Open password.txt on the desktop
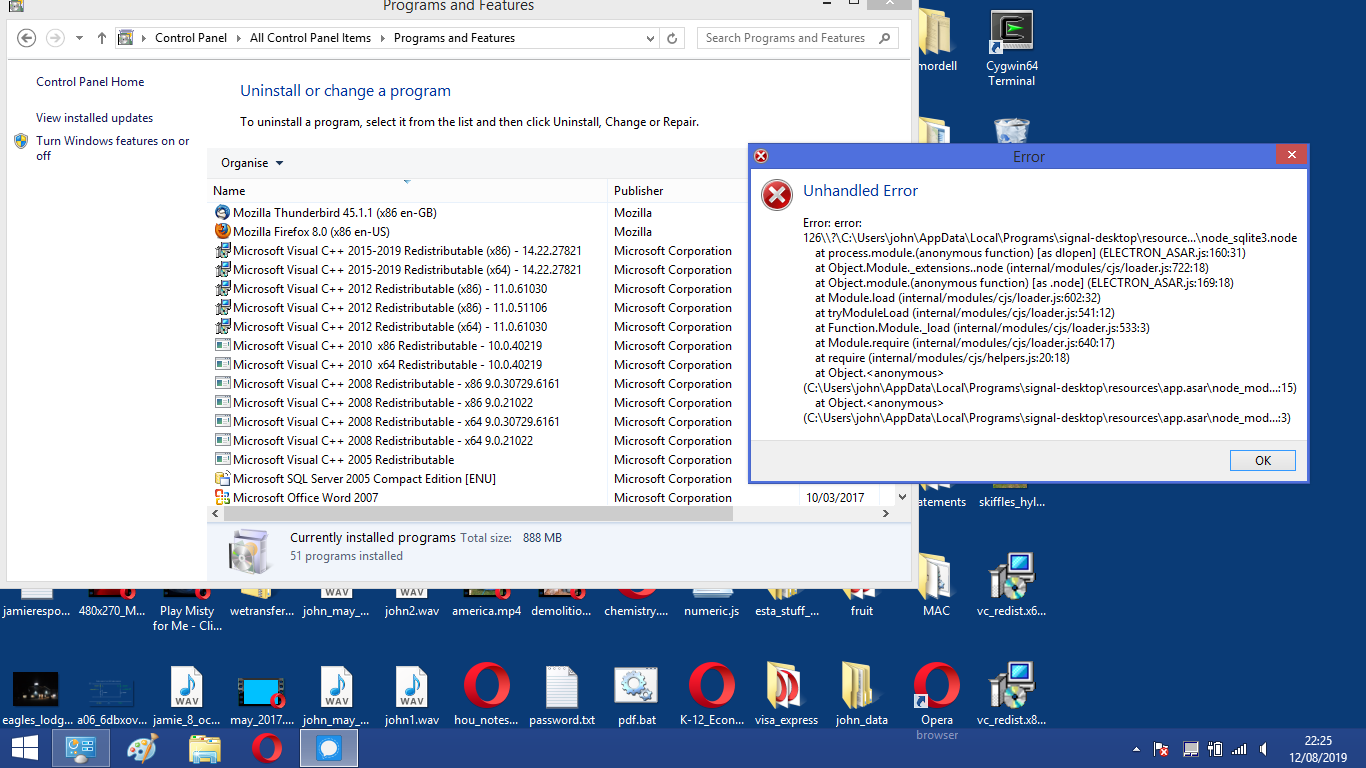1366x768 pixels. pyautogui.click(x=561, y=690)
